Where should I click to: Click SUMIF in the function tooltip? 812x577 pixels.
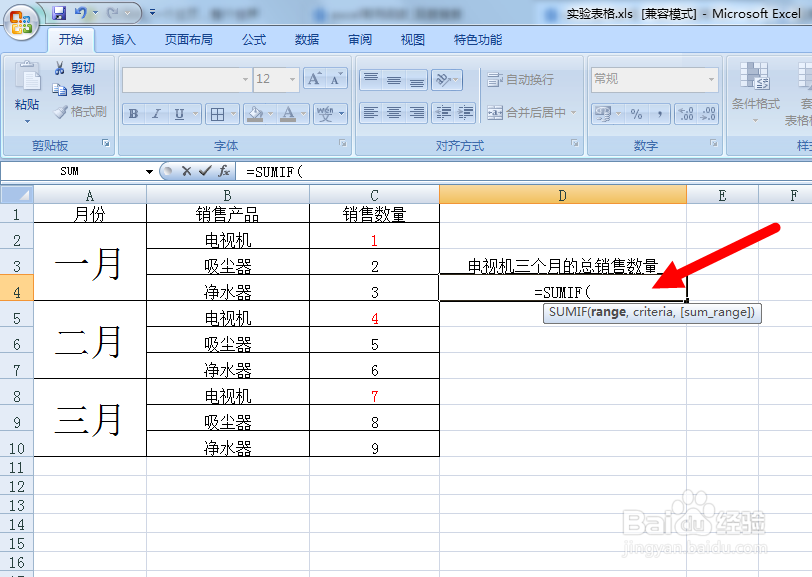coord(568,312)
